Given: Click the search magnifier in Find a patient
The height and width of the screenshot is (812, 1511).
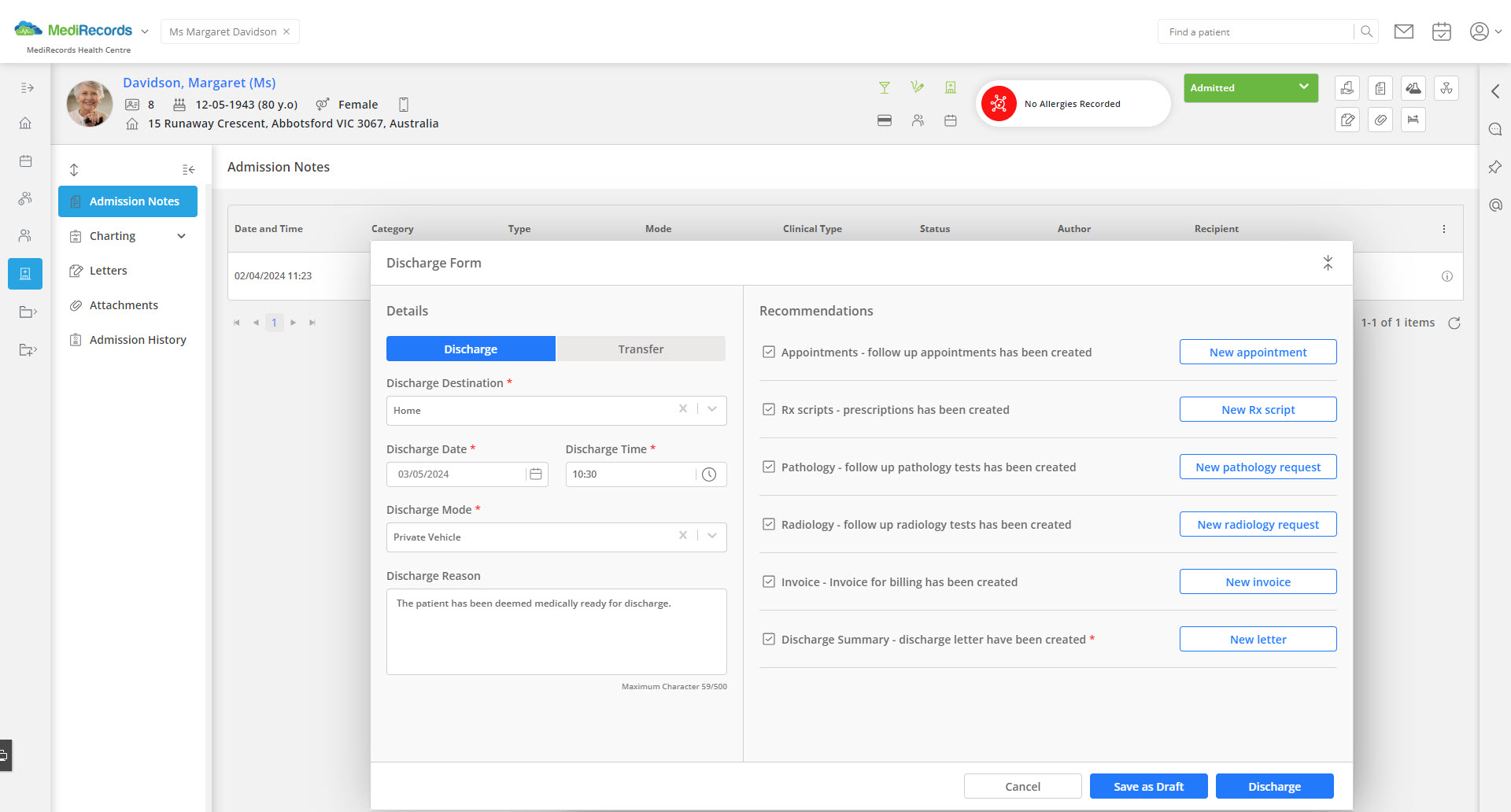Looking at the screenshot, I should point(1366,31).
